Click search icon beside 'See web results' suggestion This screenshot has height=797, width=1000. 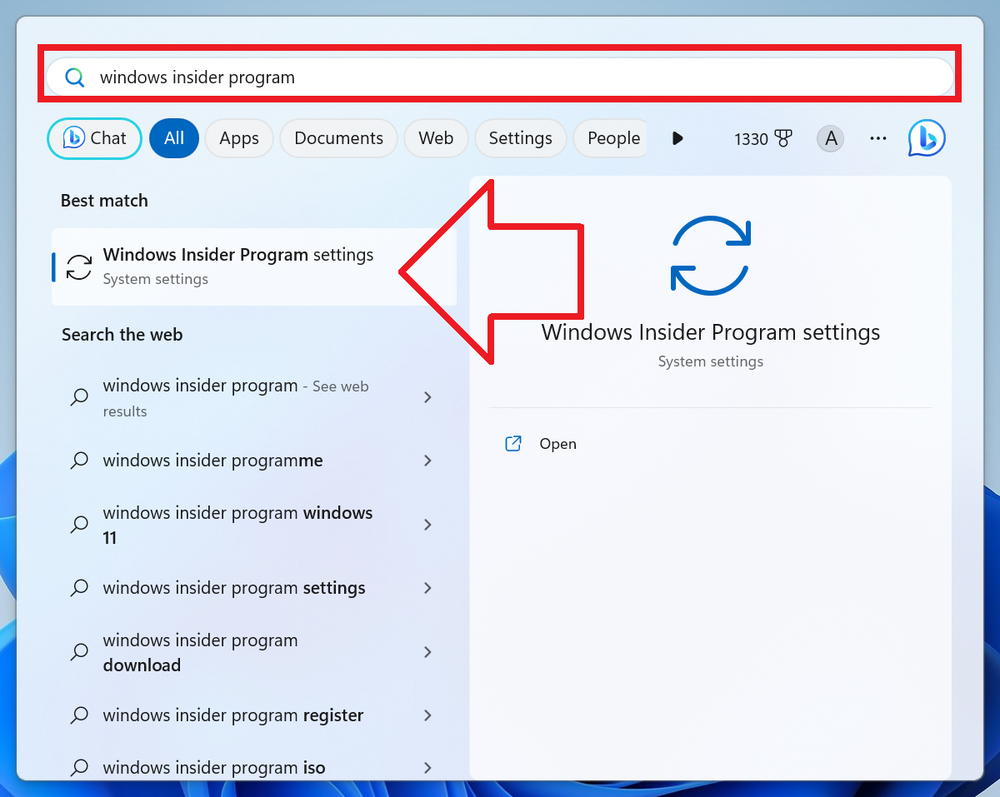(x=79, y=397)
